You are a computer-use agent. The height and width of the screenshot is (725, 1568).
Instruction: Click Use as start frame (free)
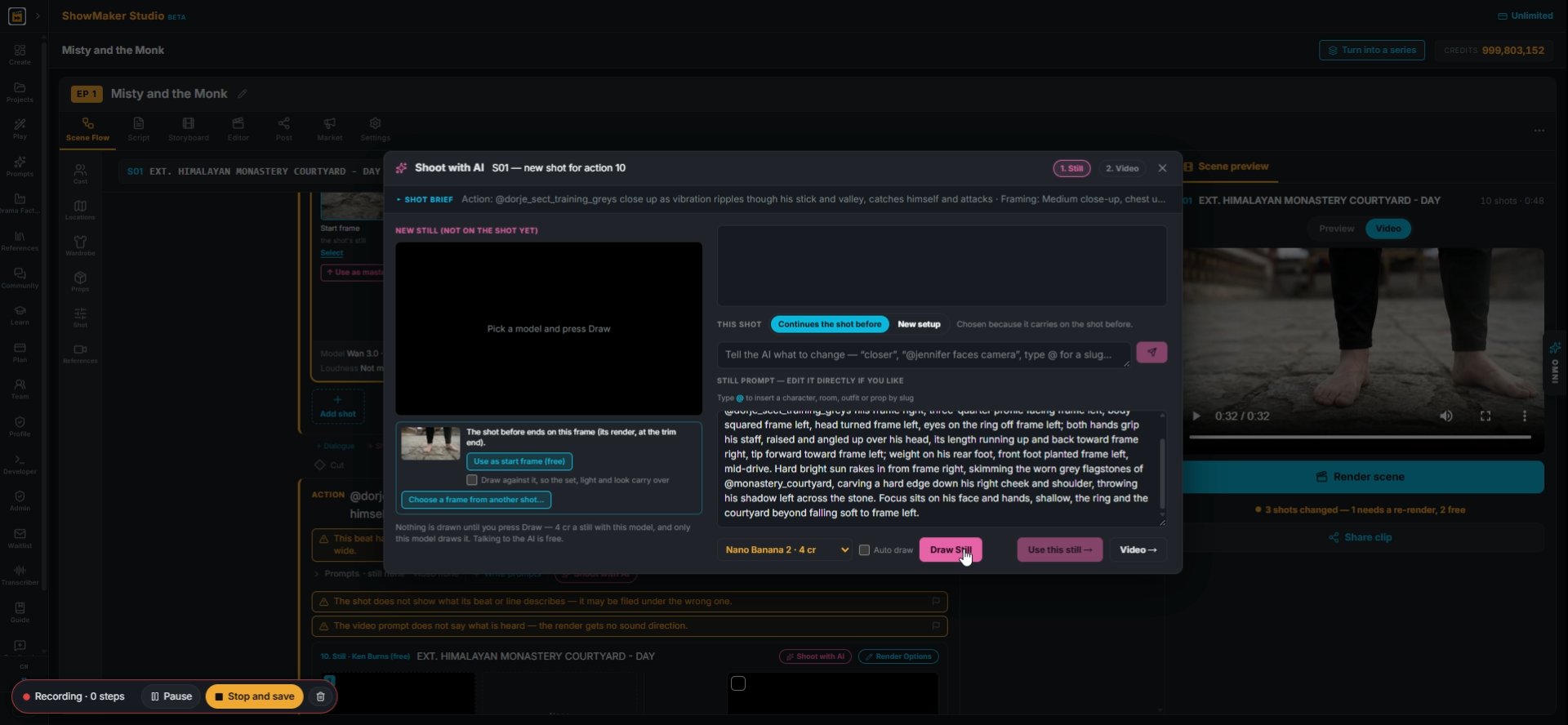[x=519, y=461]
